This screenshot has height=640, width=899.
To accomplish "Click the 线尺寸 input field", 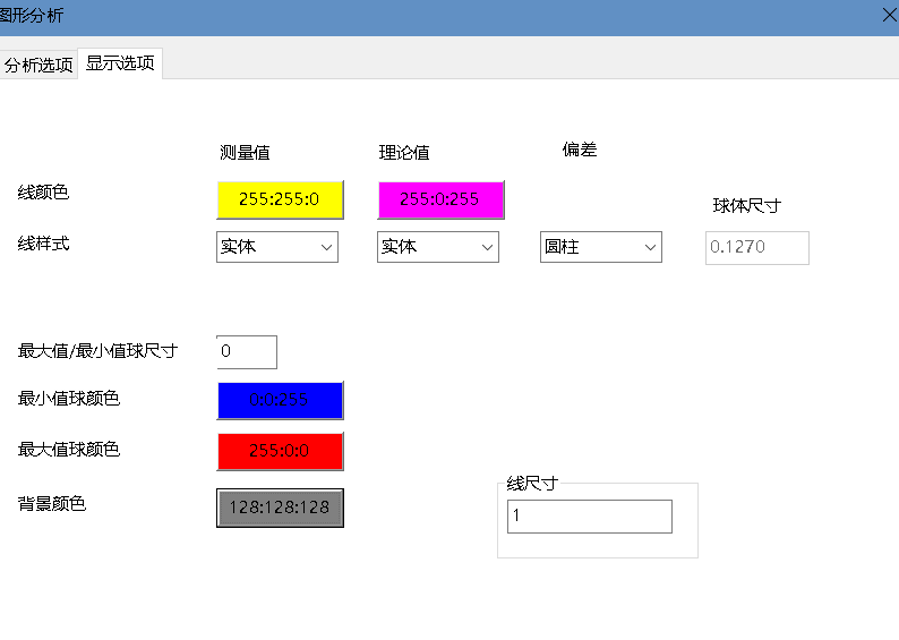I will pyautogui.click(x=589, y=517).
